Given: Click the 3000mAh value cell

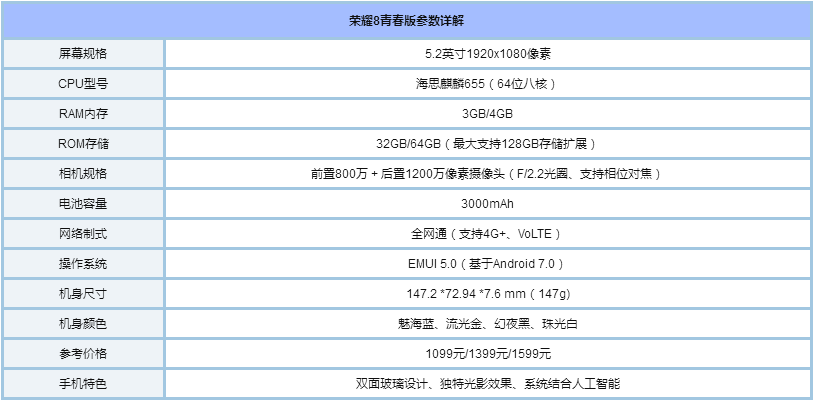Looking at the screenshot, I should coord(488,204).
